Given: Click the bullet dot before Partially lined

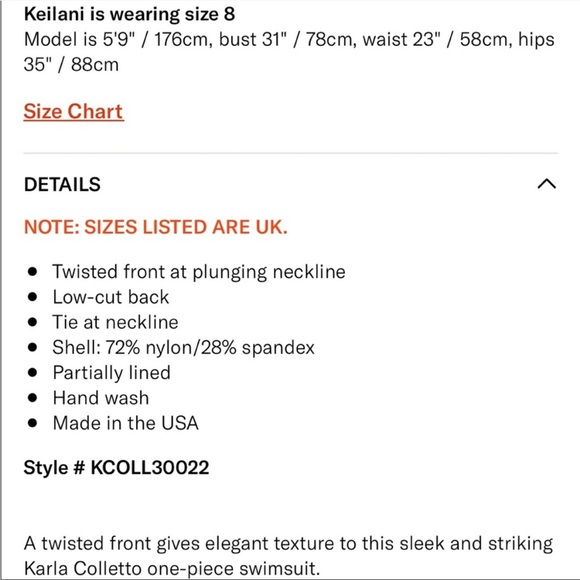Looking at the screenshot, I should (33, 372).
